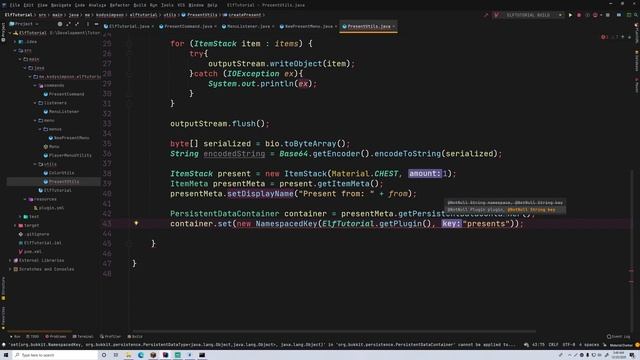The width and height of the screenshot is (640, 360).
Task: Click the Search Everywhere magnifier icon
Action: [636, 15]
